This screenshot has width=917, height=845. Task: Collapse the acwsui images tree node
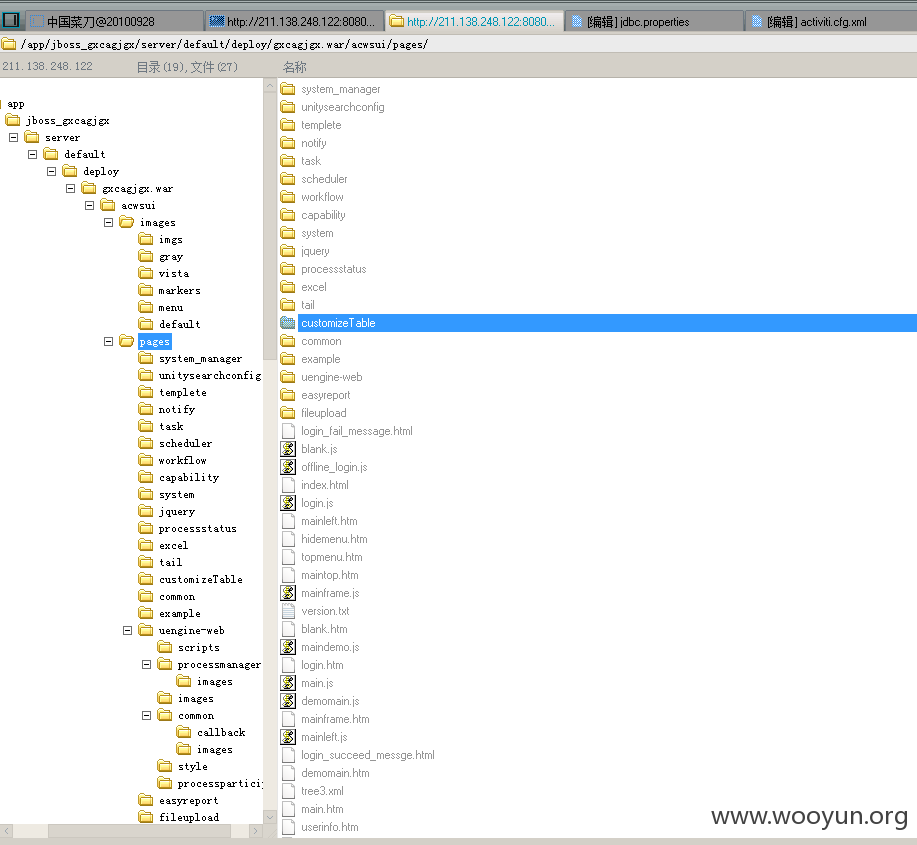(x=108, y=222)
